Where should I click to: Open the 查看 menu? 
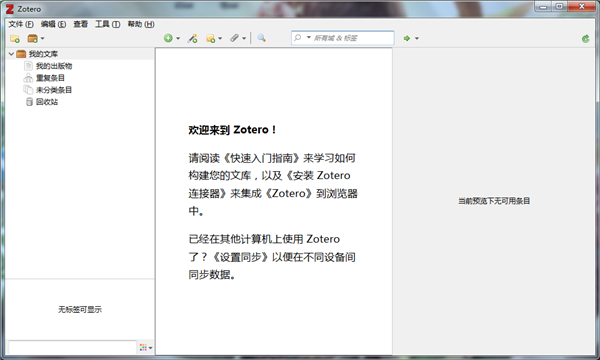point(81,24)
